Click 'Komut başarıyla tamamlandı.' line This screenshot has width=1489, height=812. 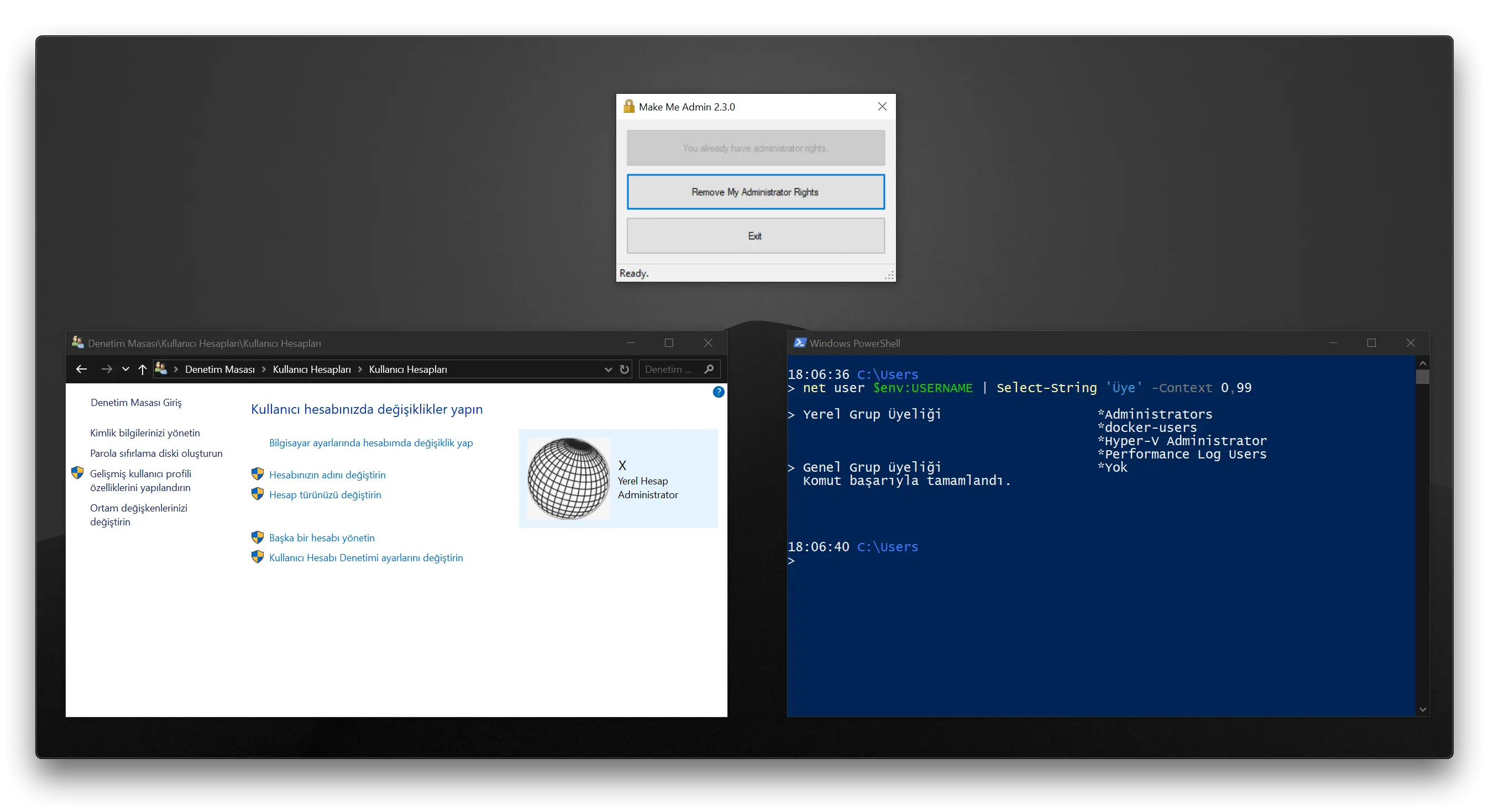(906, 480)
